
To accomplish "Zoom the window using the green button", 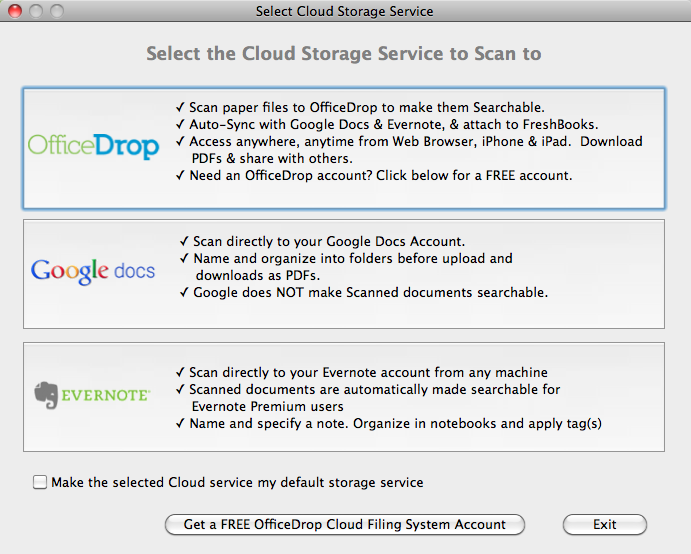I will [x=54, y=11].
